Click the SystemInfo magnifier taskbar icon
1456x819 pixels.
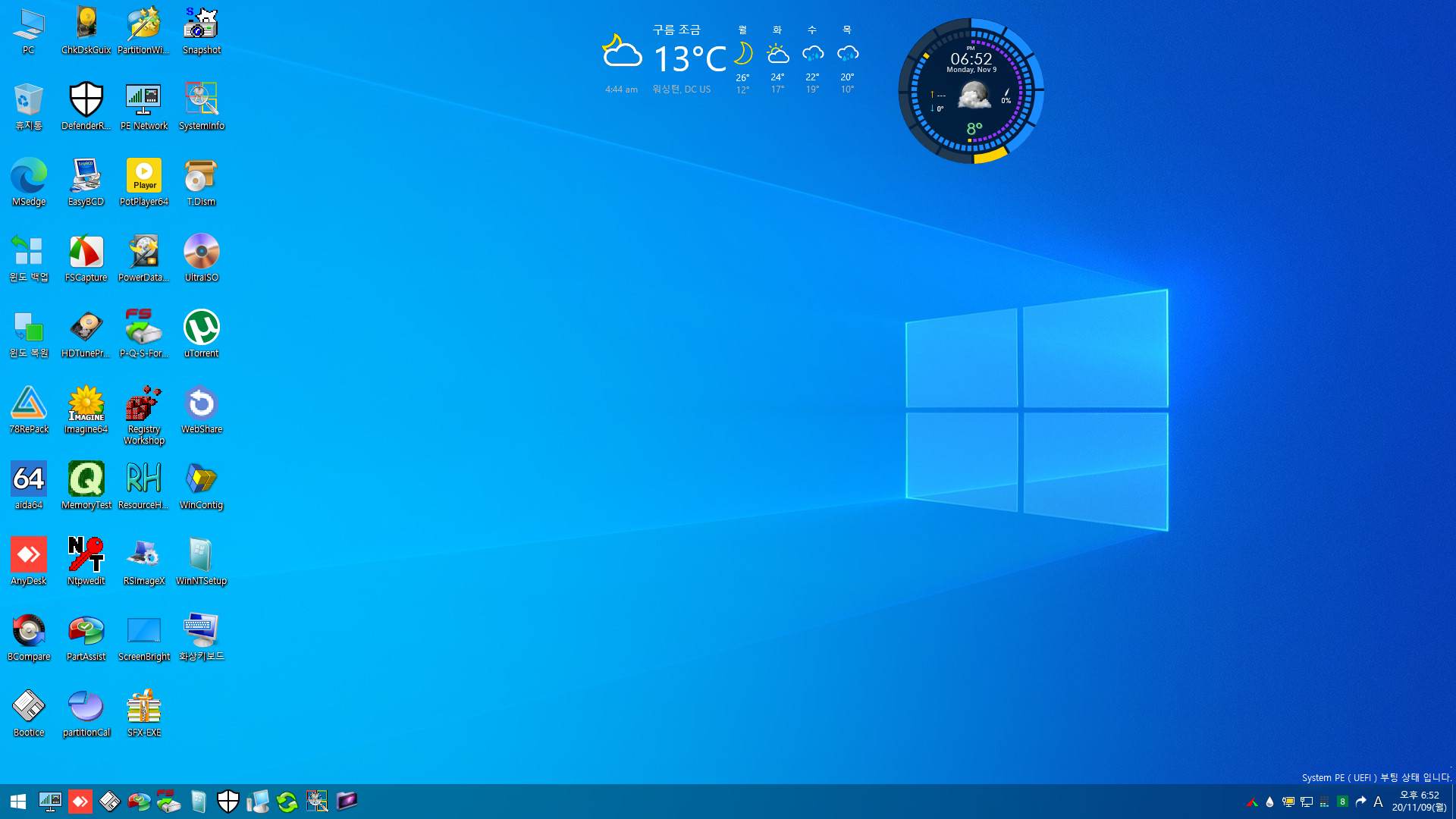[x=317, y=802]
